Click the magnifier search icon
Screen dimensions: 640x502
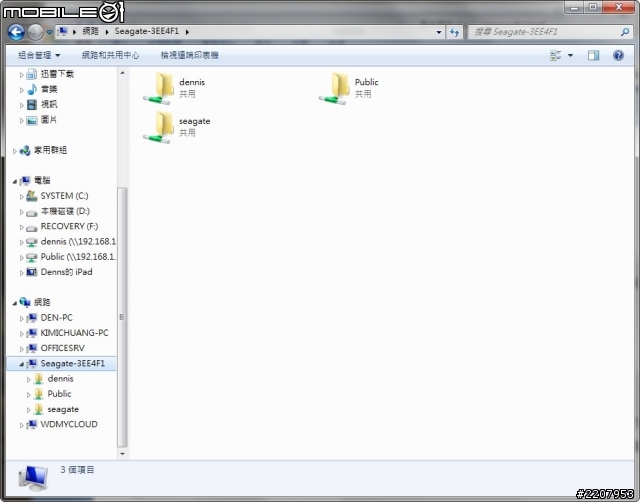coord(624,32)
